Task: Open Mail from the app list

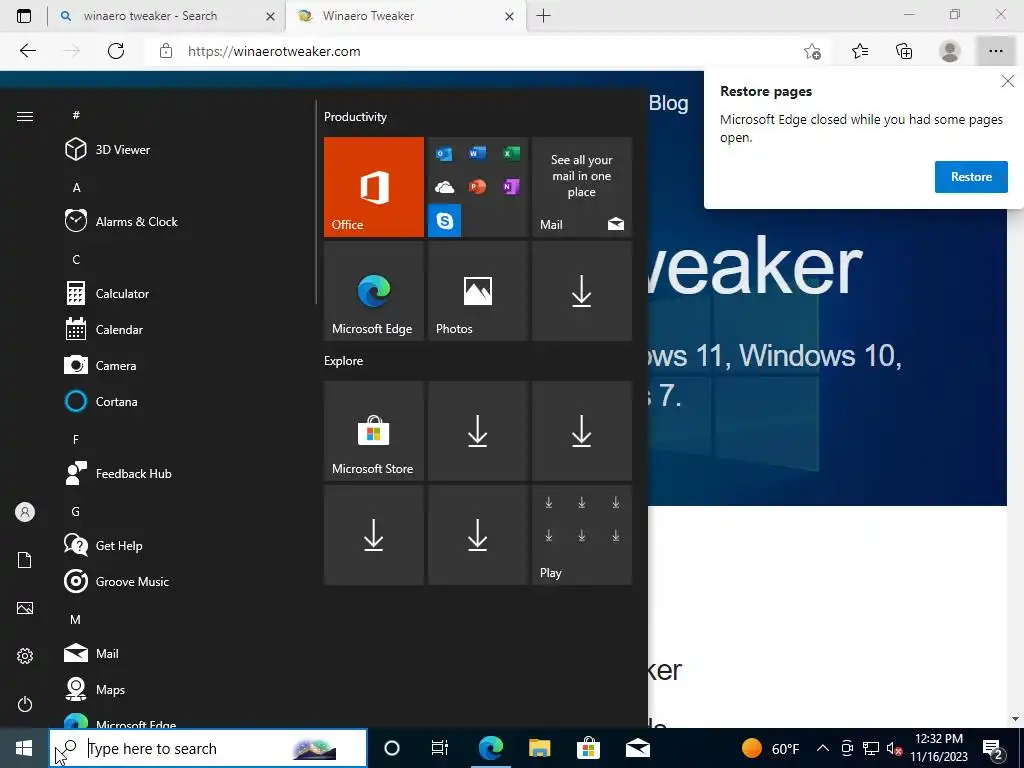Action: click(183, 653)
